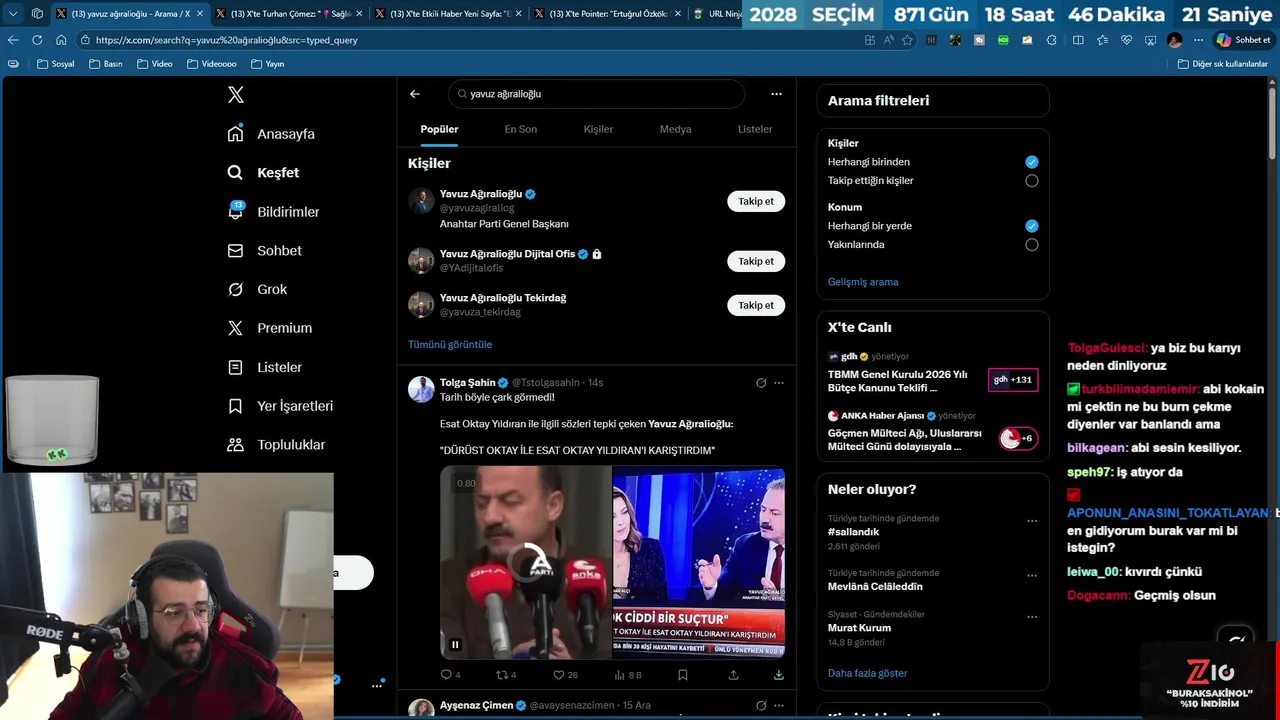Open more options on Tolga Şahin post
1280x720 pixels.
779,383
